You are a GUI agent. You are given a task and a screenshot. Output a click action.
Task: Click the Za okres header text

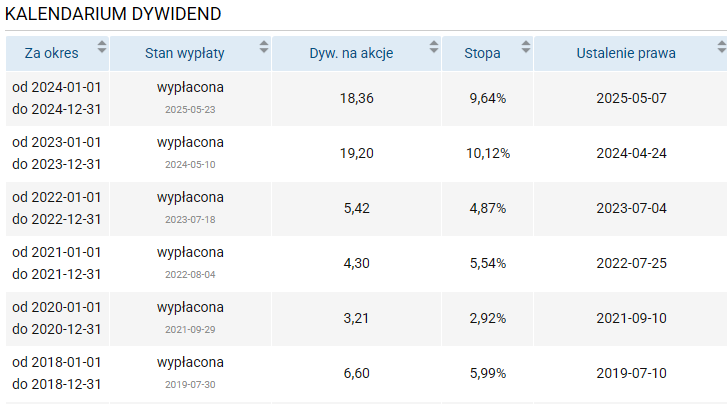[51, 53]
